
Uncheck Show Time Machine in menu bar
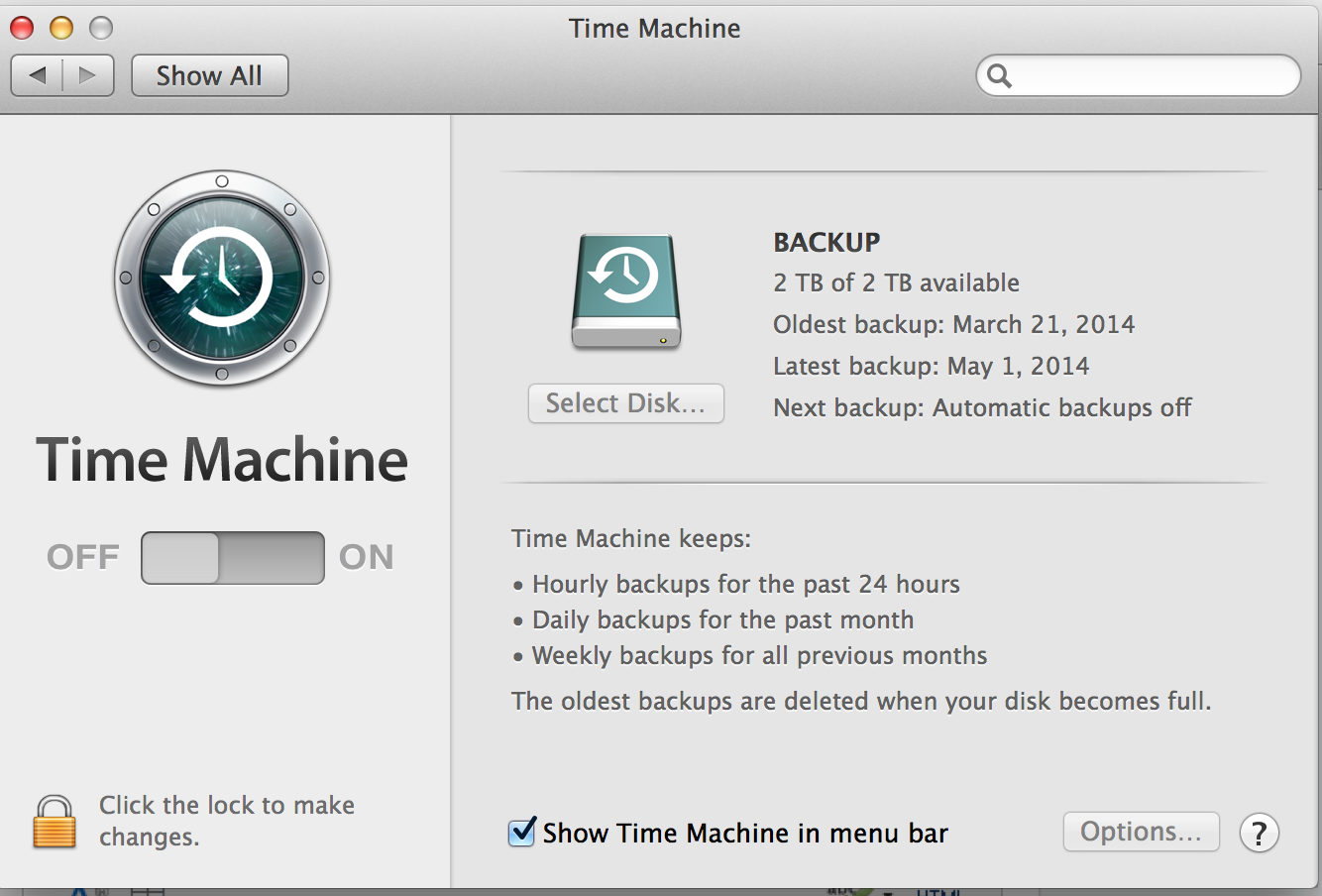(521, 833)
